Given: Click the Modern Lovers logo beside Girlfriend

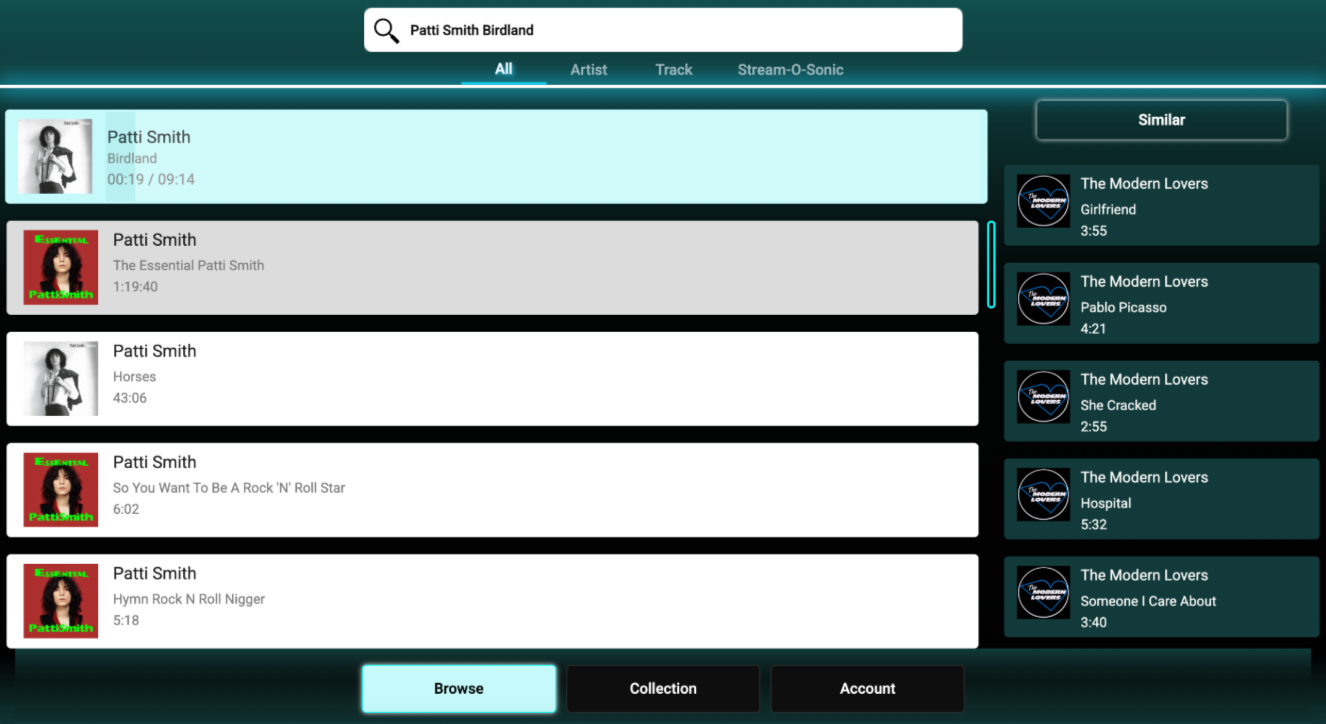Looking at the screenshot, I should click(x=1043, y=201).
